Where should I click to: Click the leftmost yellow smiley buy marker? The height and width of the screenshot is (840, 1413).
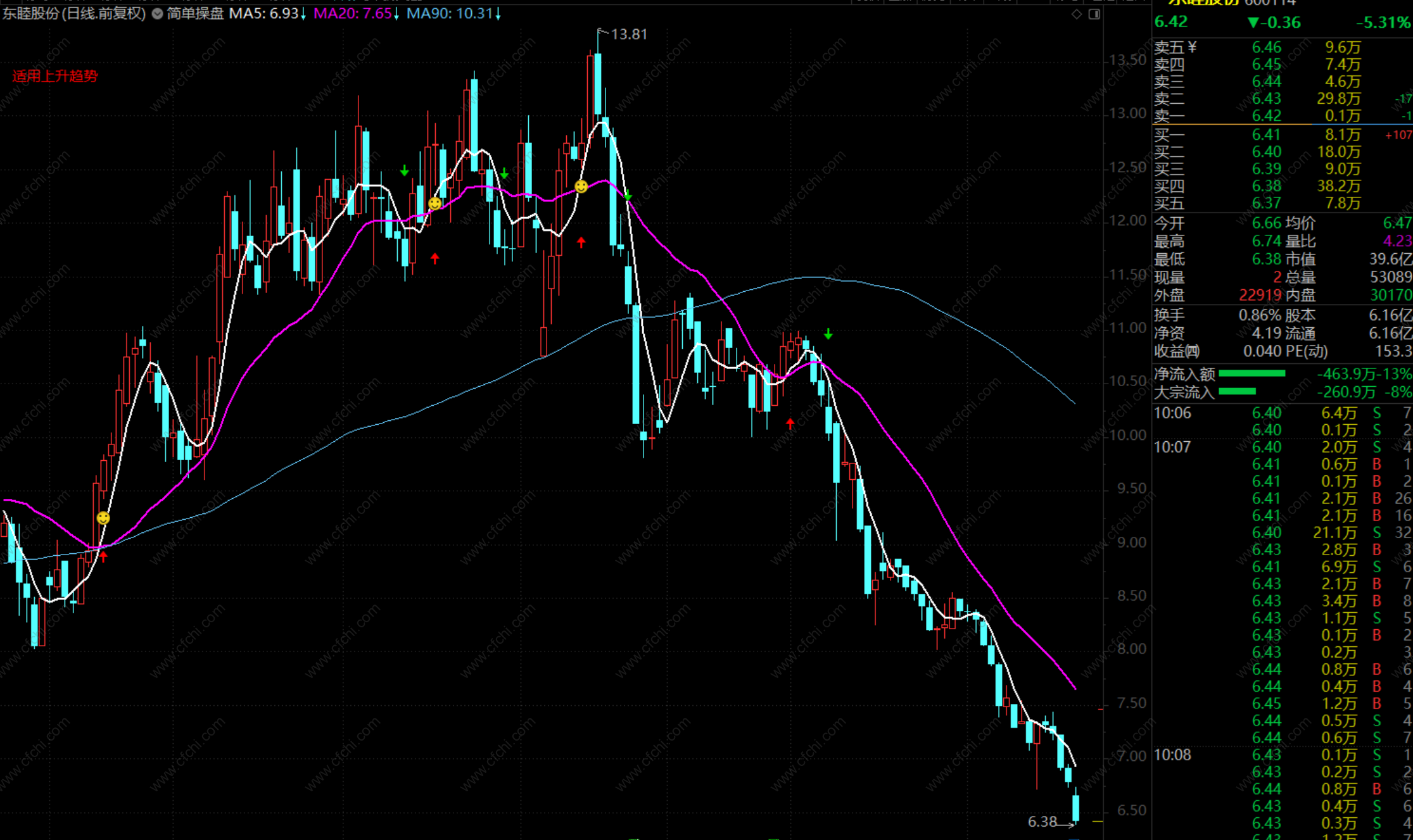pyautogui.click(x=103, y=518)
